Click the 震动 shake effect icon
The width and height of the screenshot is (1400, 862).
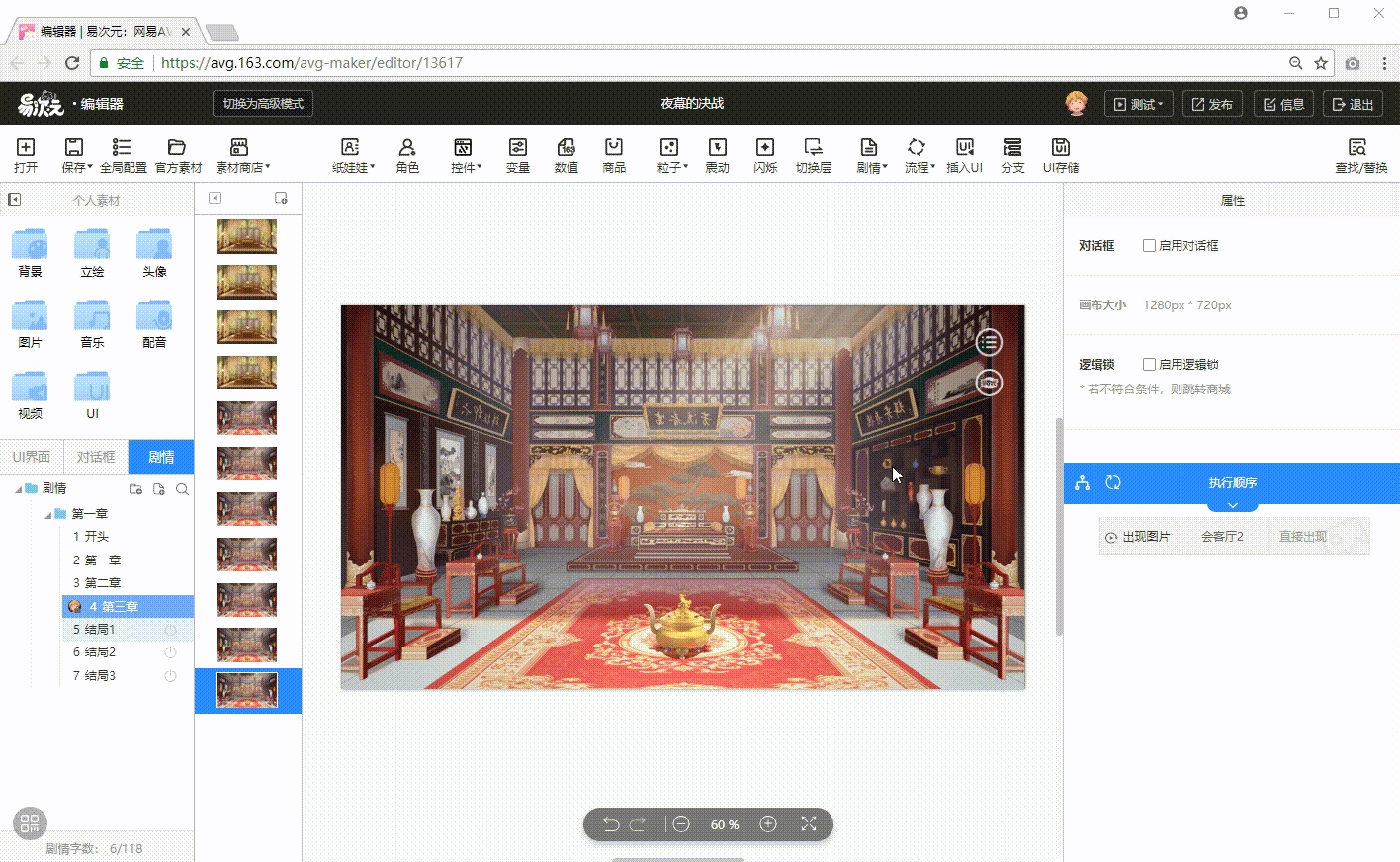point(717,155)
